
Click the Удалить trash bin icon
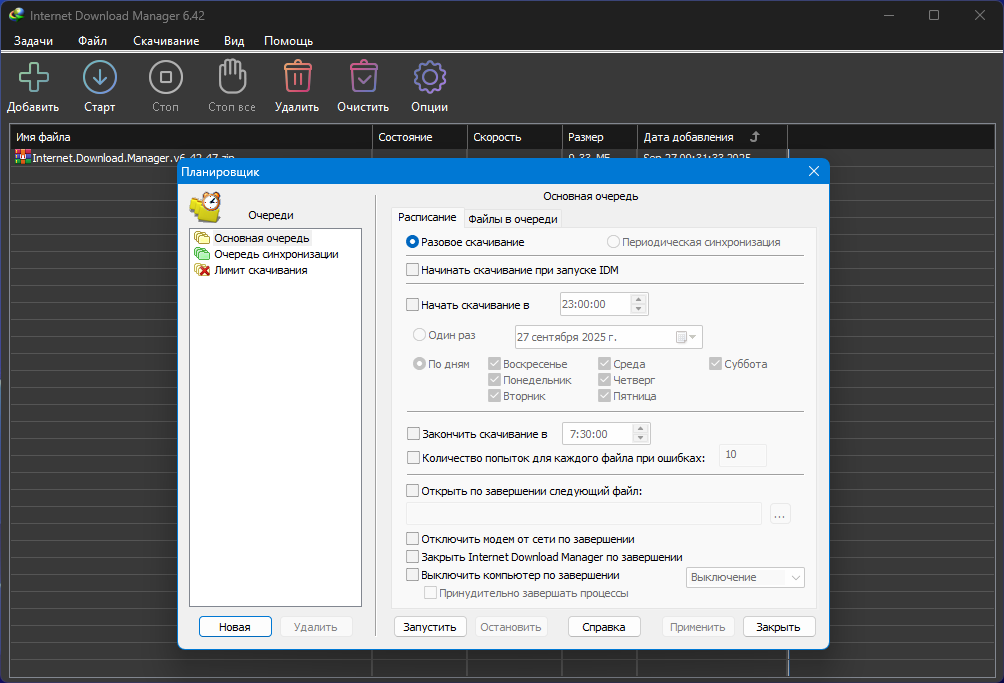tap(296, 78)
